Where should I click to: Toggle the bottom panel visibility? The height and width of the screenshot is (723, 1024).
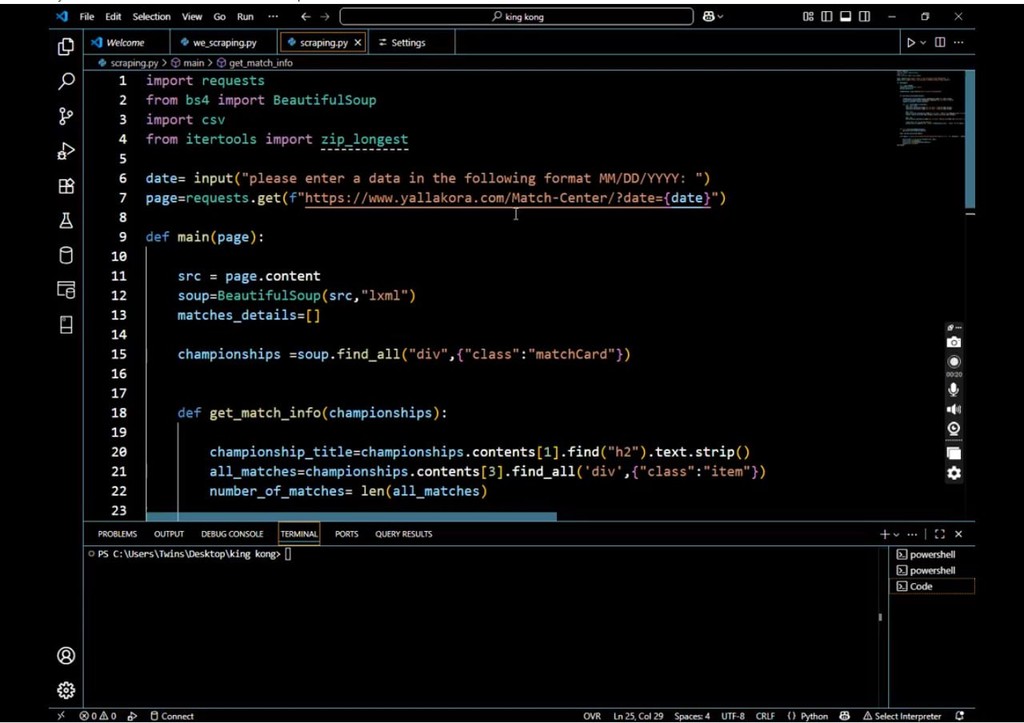tap(845, 17)
